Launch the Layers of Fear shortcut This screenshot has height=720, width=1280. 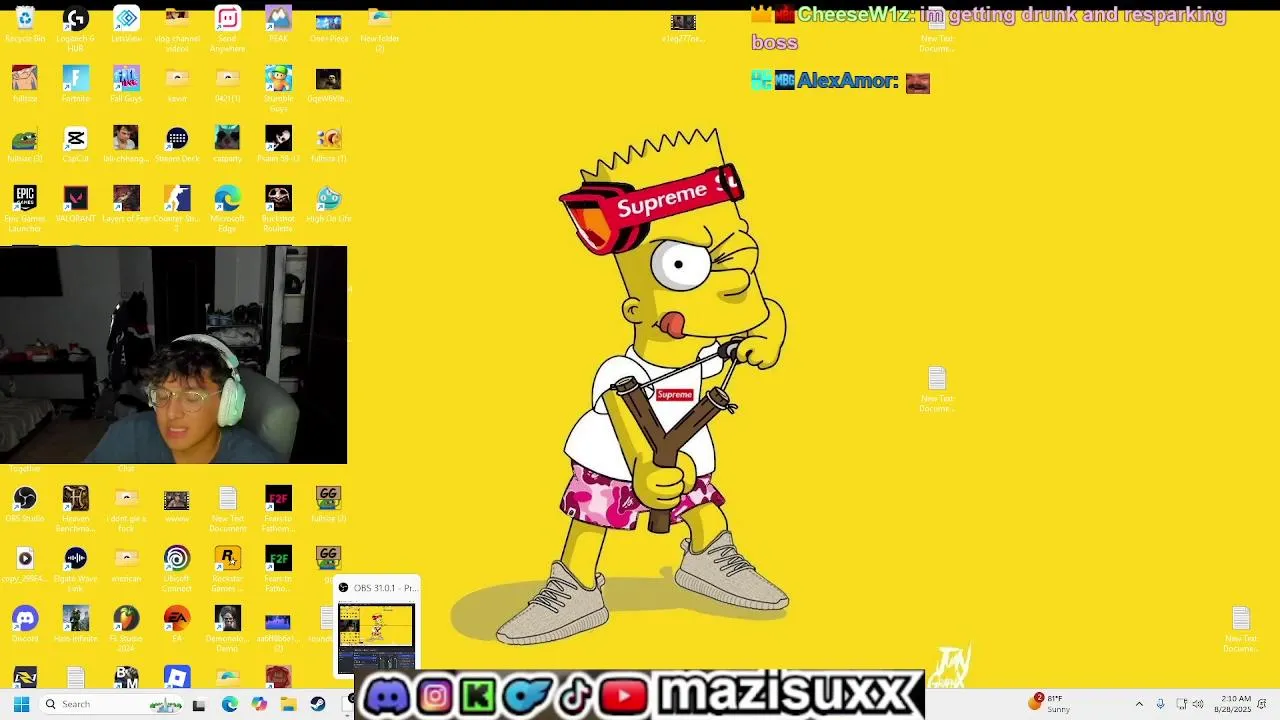(126, 204)
